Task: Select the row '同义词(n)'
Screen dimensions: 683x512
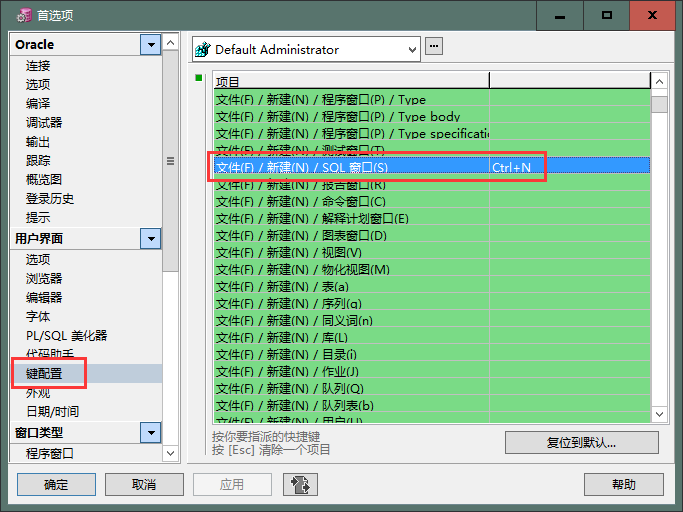Action: coord(432,321)
